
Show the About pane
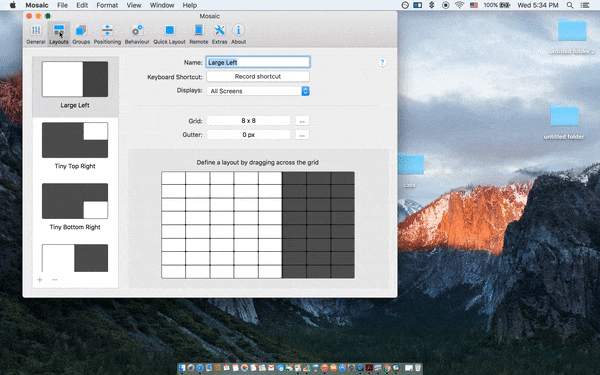click(x=238, y=34)
